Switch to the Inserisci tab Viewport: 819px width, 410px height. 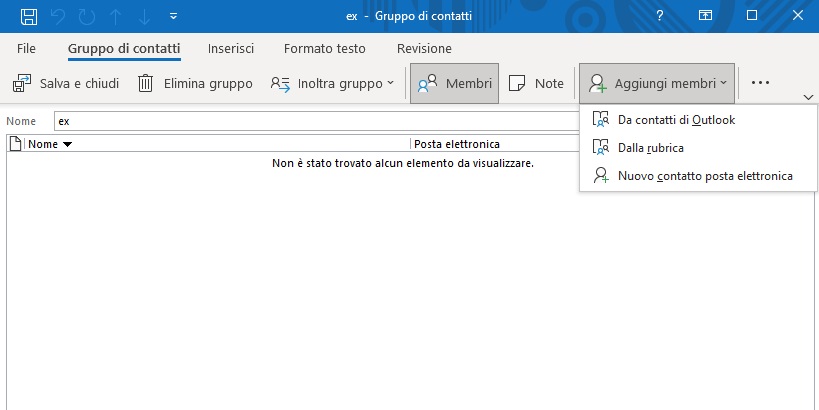231,48
